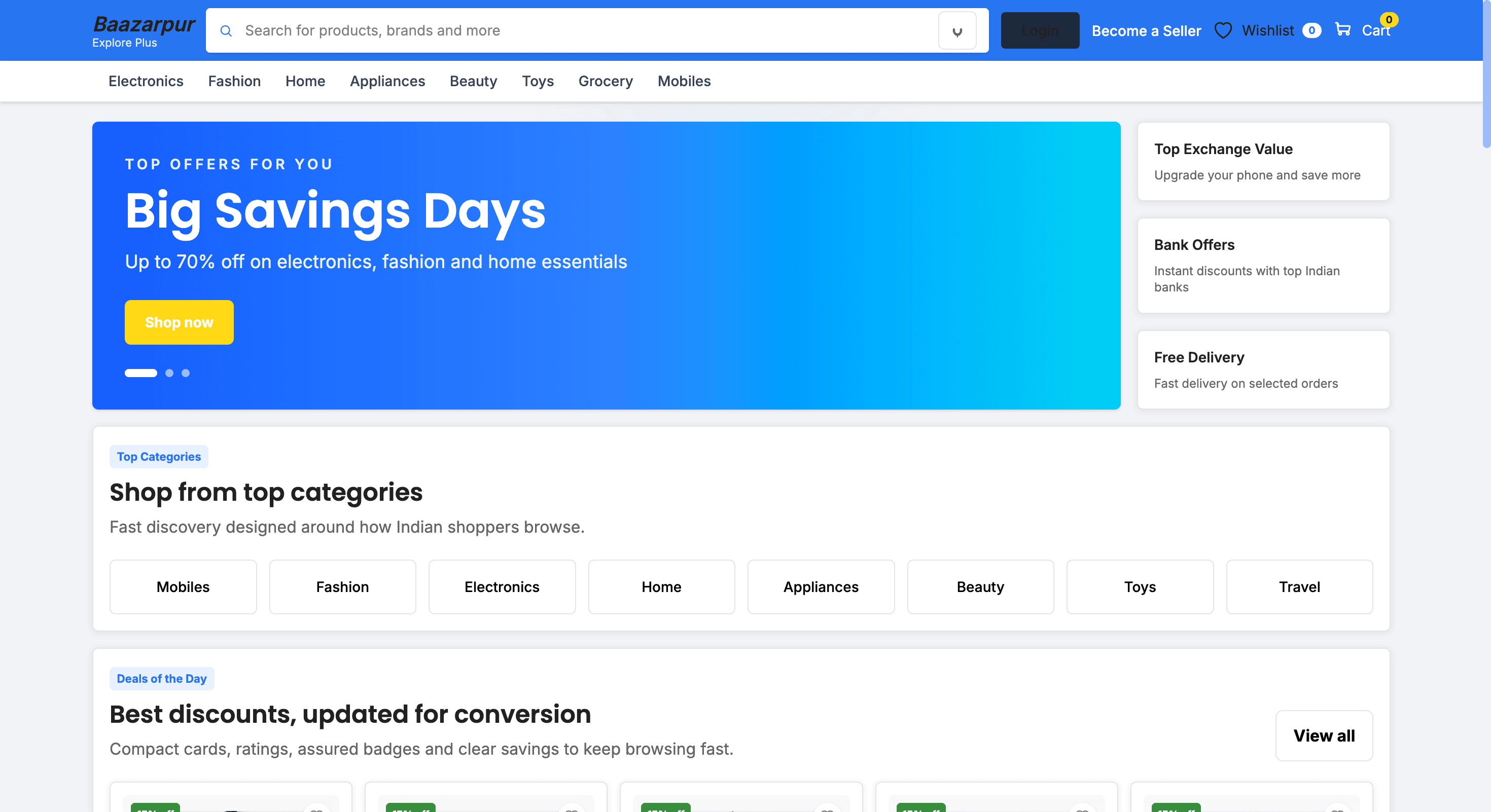1491x812 pixels.
Task: Click the voice search microphone button
Action: [957, 30]
